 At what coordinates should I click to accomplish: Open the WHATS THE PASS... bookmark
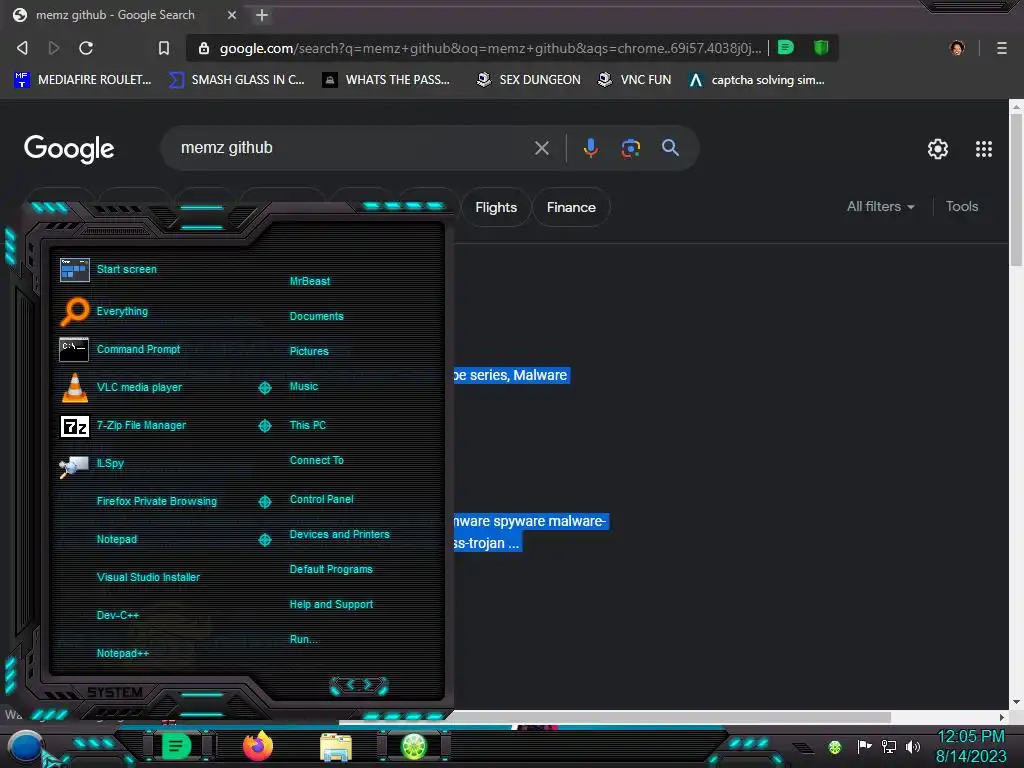pyautogui.click(x=386, y=80)
